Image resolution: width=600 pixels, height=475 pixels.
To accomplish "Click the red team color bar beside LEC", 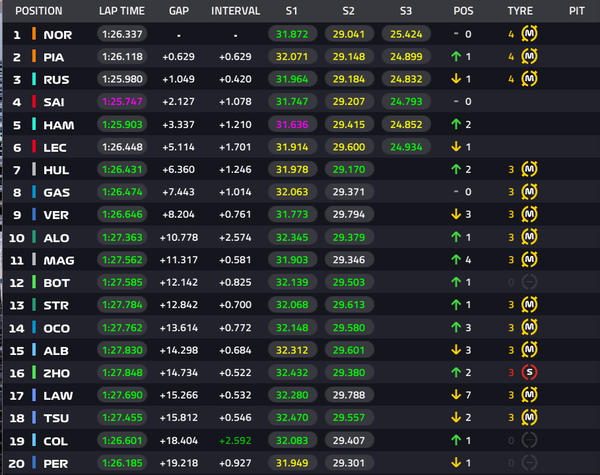I will point(34,147).
